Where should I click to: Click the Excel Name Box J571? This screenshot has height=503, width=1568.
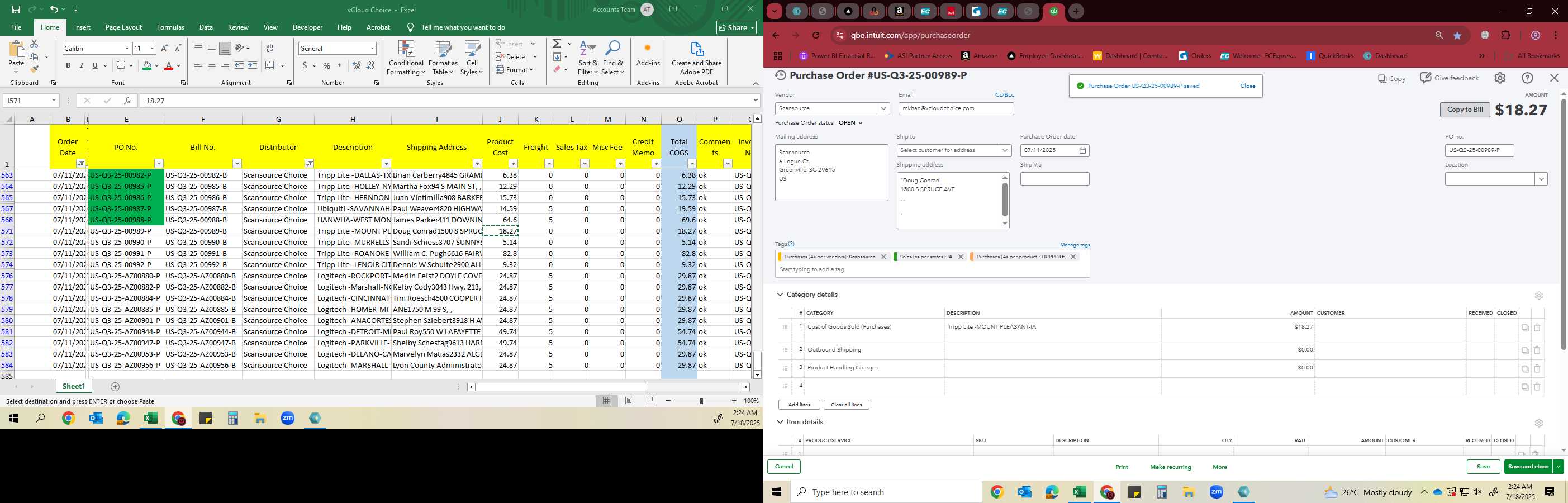pyautogui.click(x=30, y=101)
